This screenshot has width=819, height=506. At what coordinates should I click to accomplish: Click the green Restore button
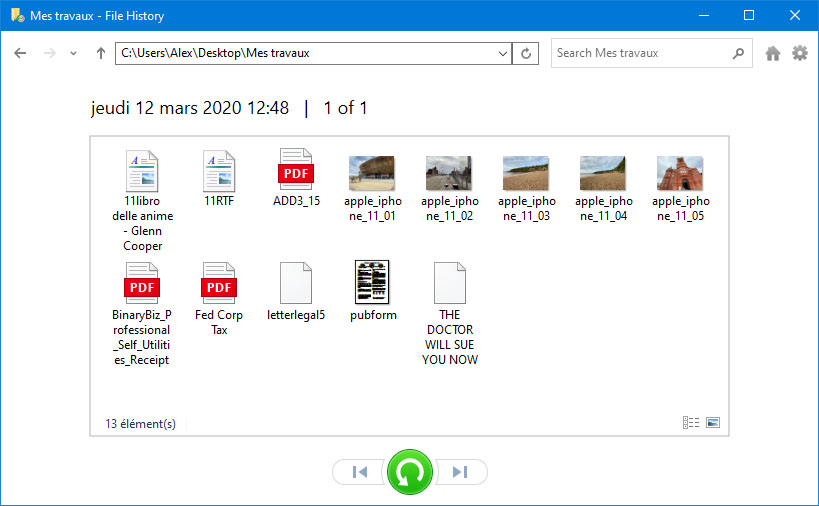(x=410, y=472)
